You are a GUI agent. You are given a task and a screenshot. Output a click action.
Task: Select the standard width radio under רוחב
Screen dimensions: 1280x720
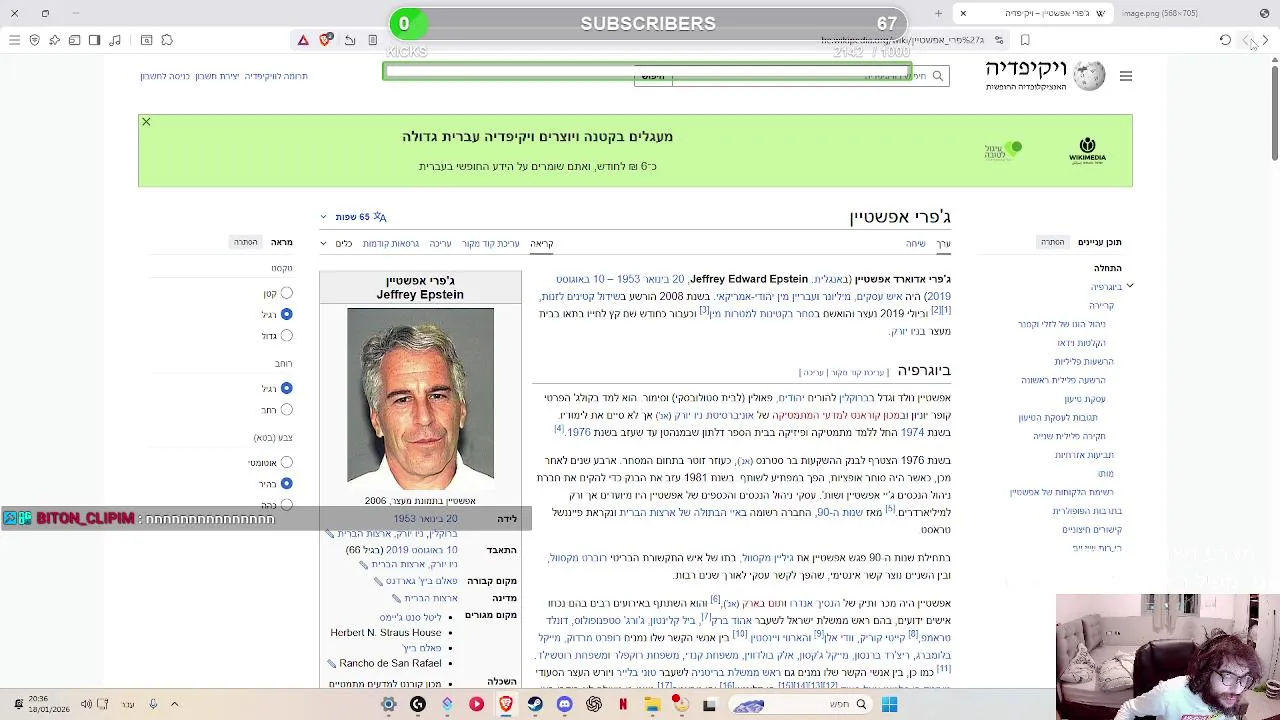click(x=286, y=388)
